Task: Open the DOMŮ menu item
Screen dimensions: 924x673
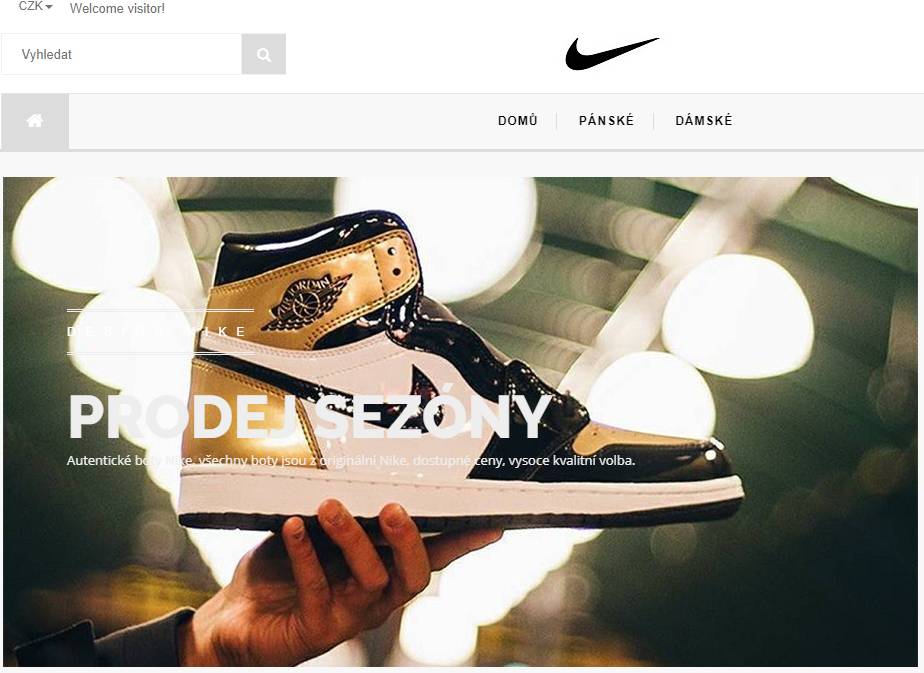Action: pyautogui.click(x=518, y=121)
